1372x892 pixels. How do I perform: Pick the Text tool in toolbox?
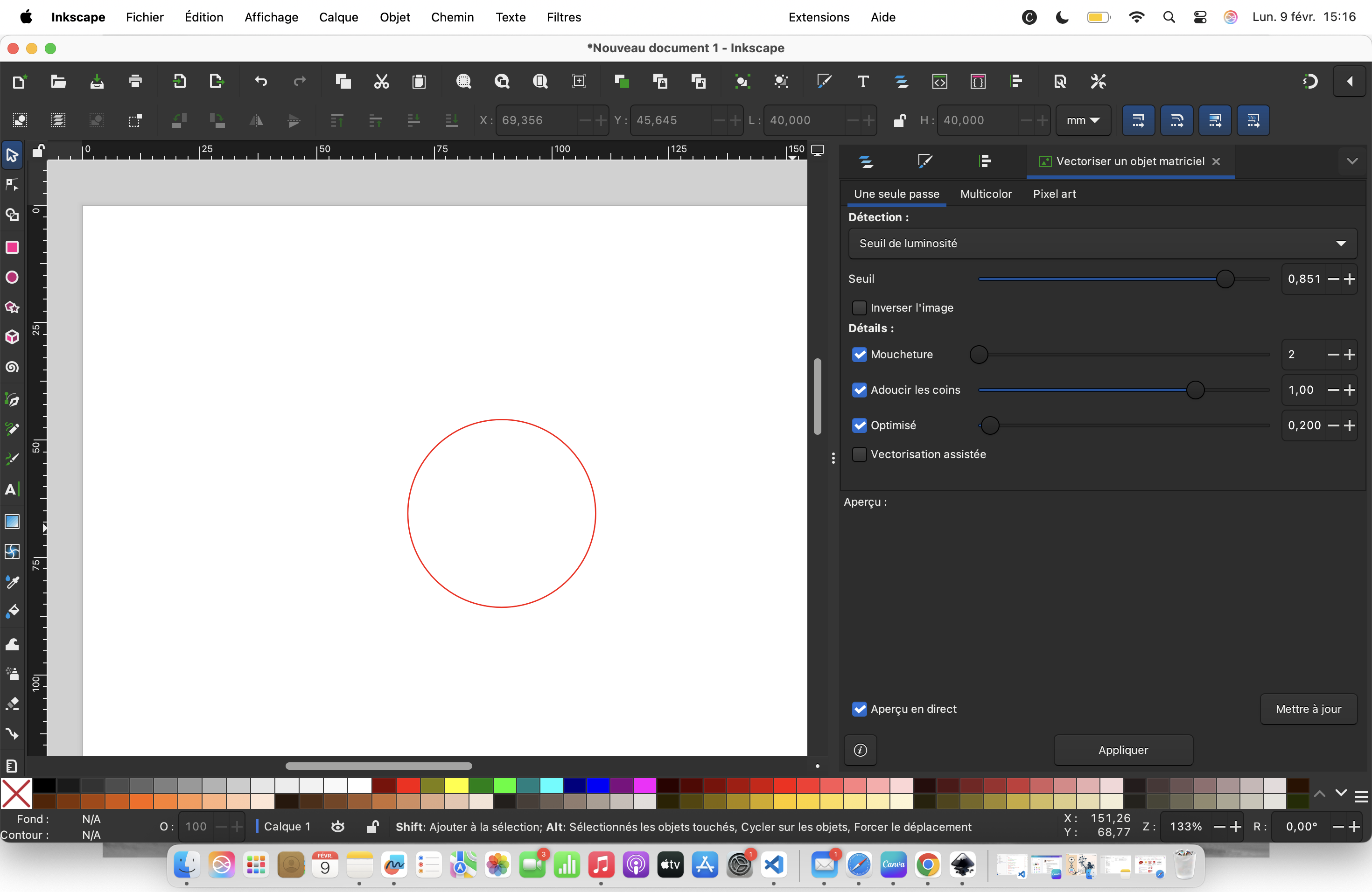(x=12, y=490)
